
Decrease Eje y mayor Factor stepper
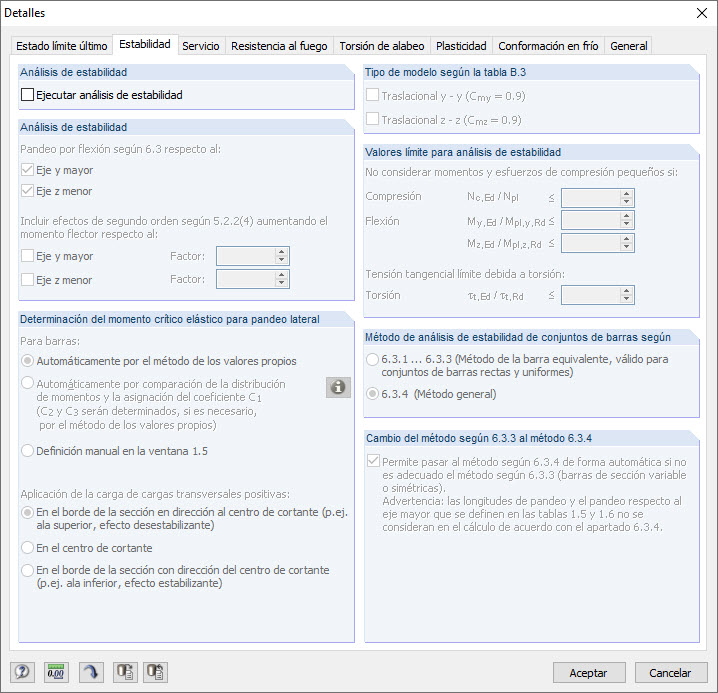[281, 260]
